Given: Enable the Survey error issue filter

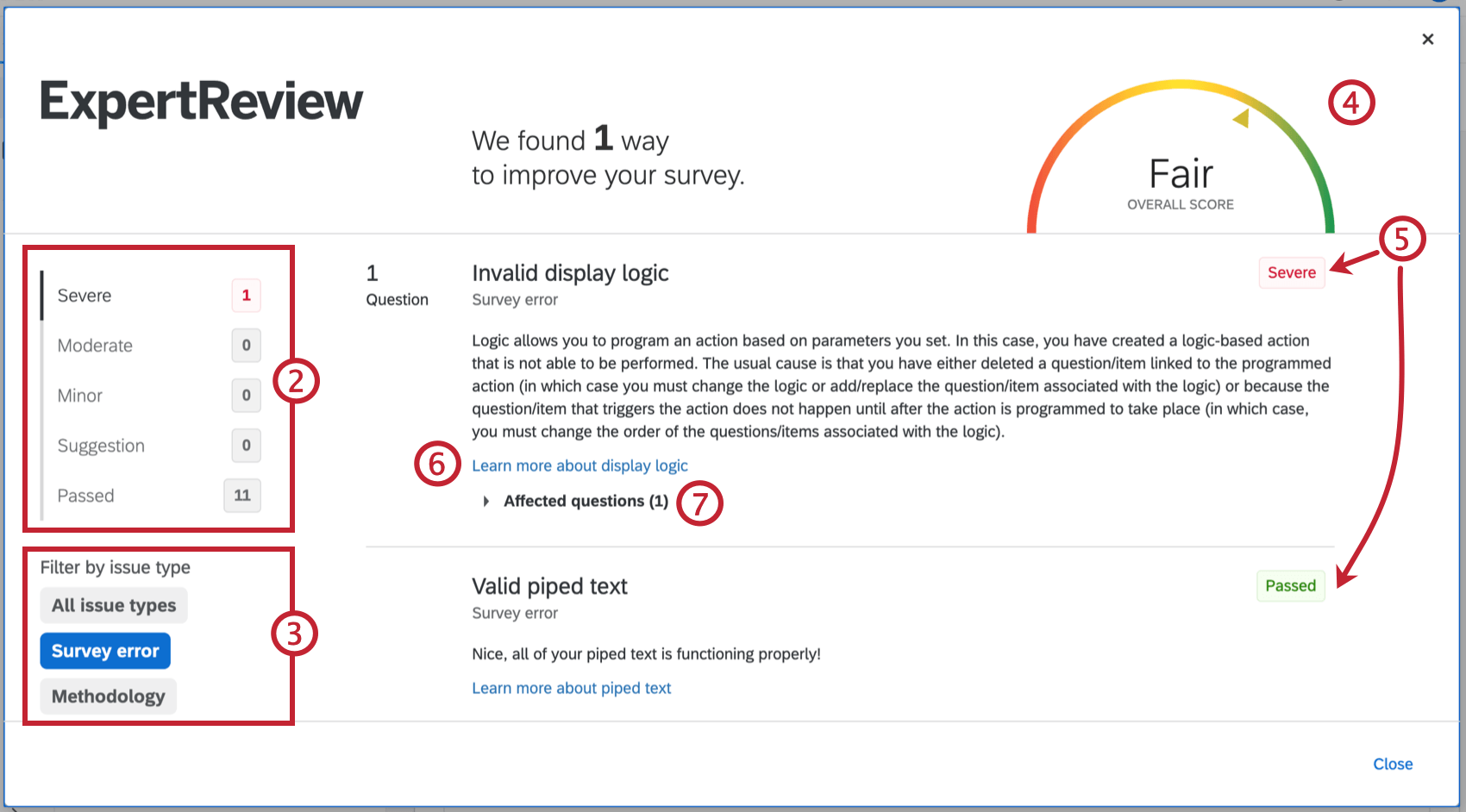Looking at the screenshot, I should coord(104,651).
